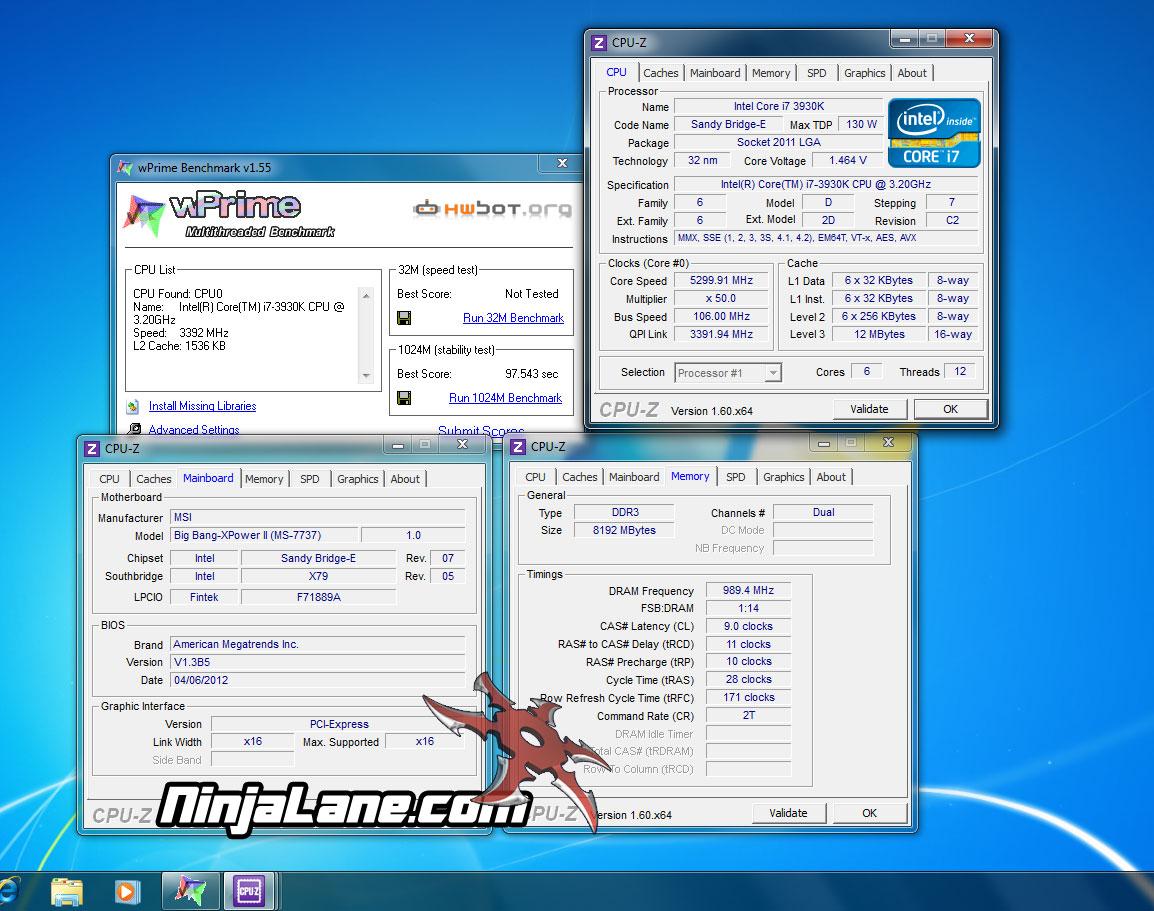Open Windows Media Player from taskbar
Image resolution: width=1154 pixels, height=911 pixels.
click(x=127, y=892)
